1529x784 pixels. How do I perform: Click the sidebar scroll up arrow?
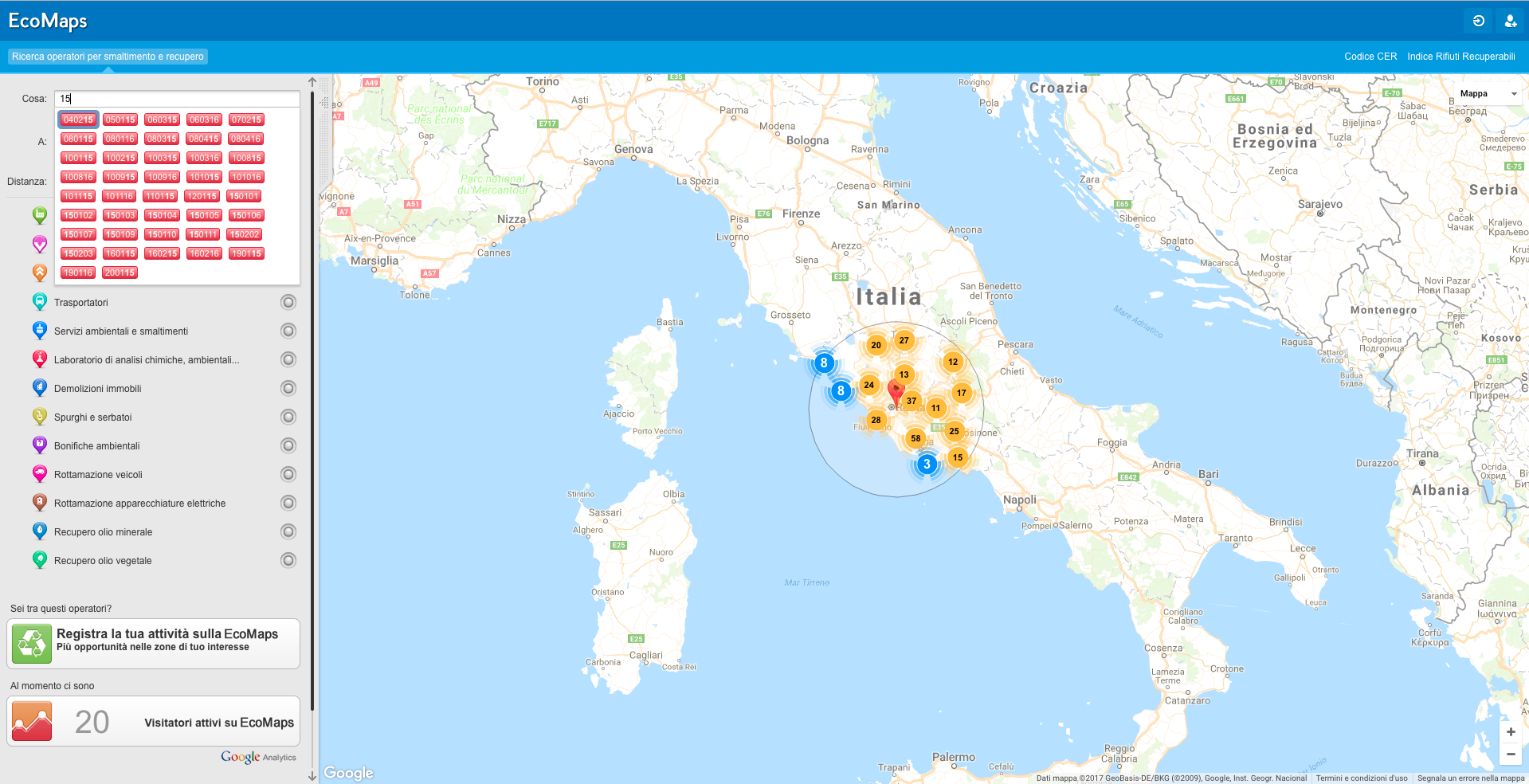point(312,82)
